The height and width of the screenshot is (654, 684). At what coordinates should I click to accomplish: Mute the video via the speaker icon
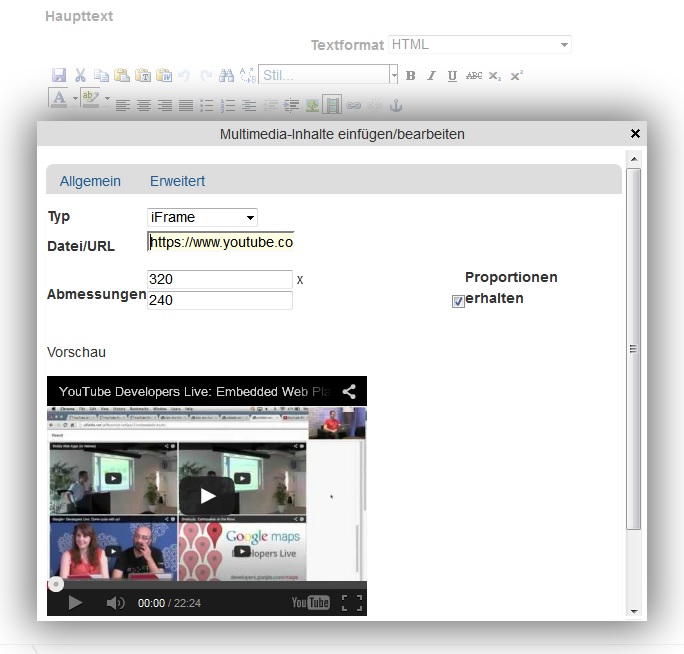point(115,603)
